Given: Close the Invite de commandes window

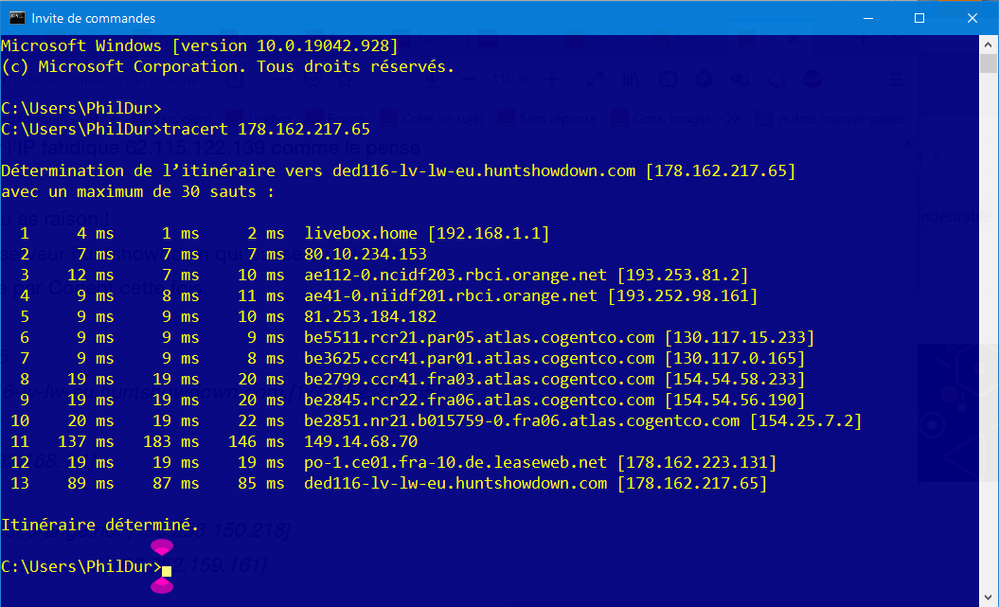Looking at the screenshot, I should 971,18.
